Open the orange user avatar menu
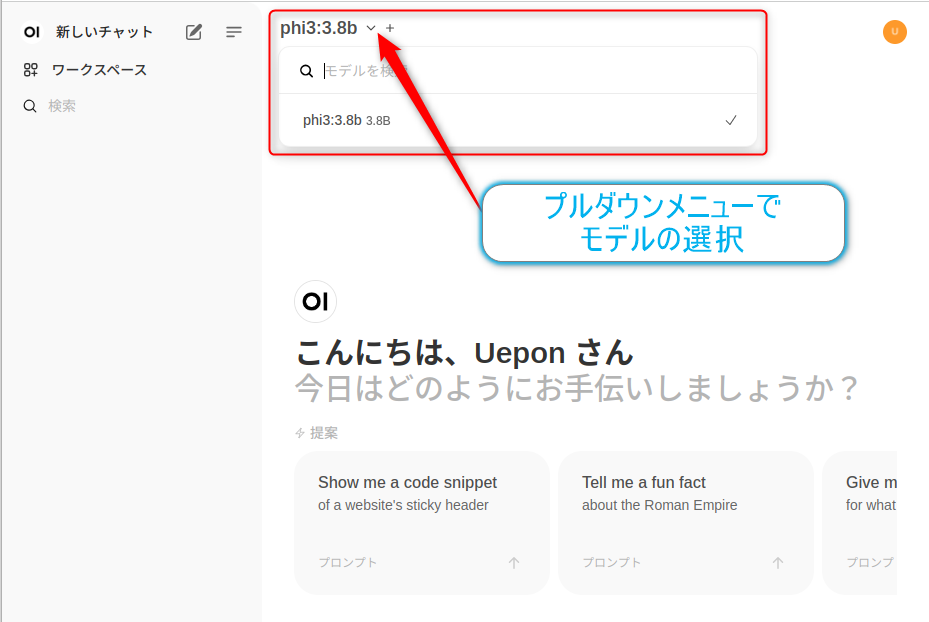The width and height of the screenshot is (929, 622). 895,32
